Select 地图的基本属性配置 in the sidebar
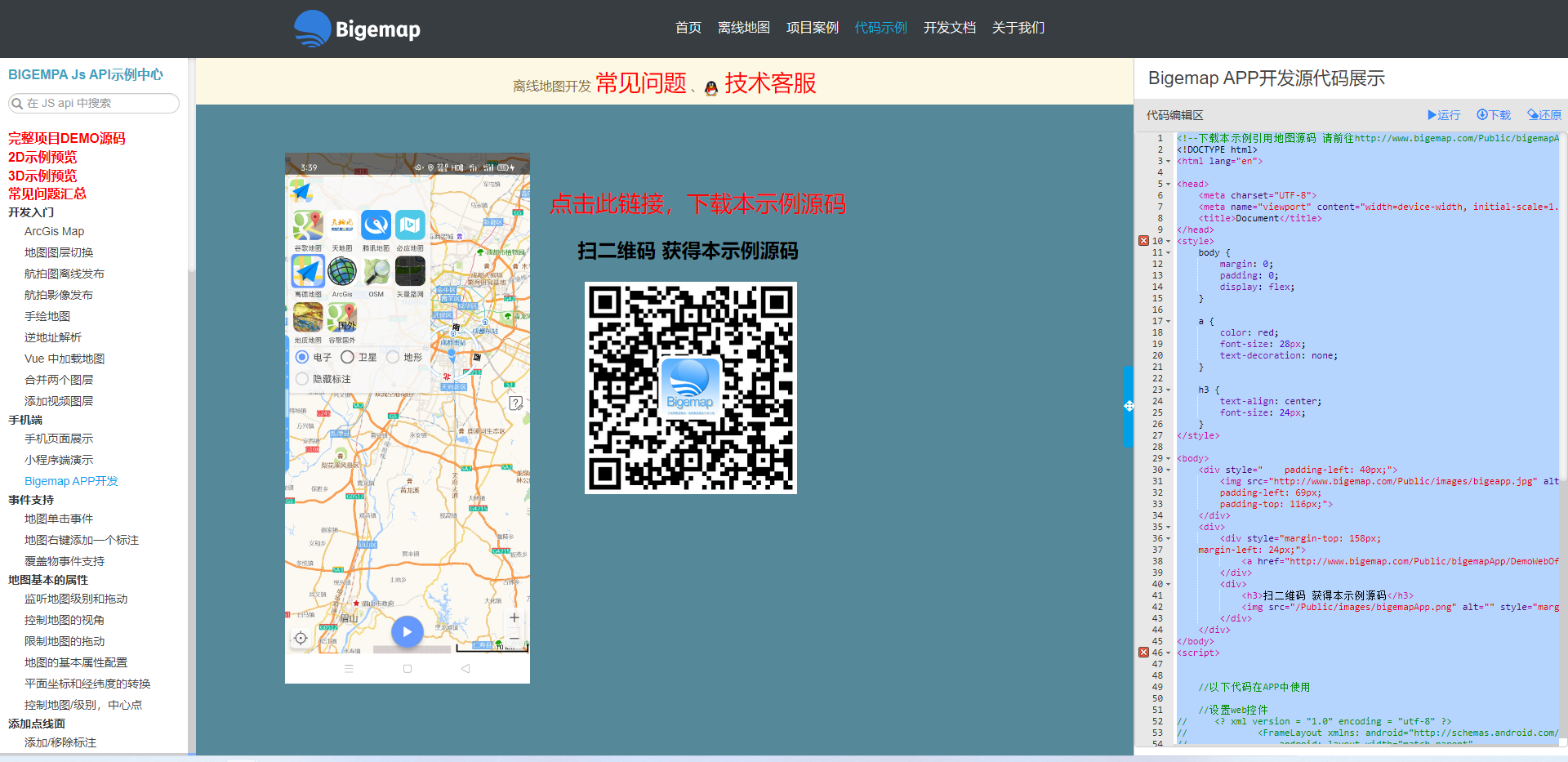 point(76,663)
